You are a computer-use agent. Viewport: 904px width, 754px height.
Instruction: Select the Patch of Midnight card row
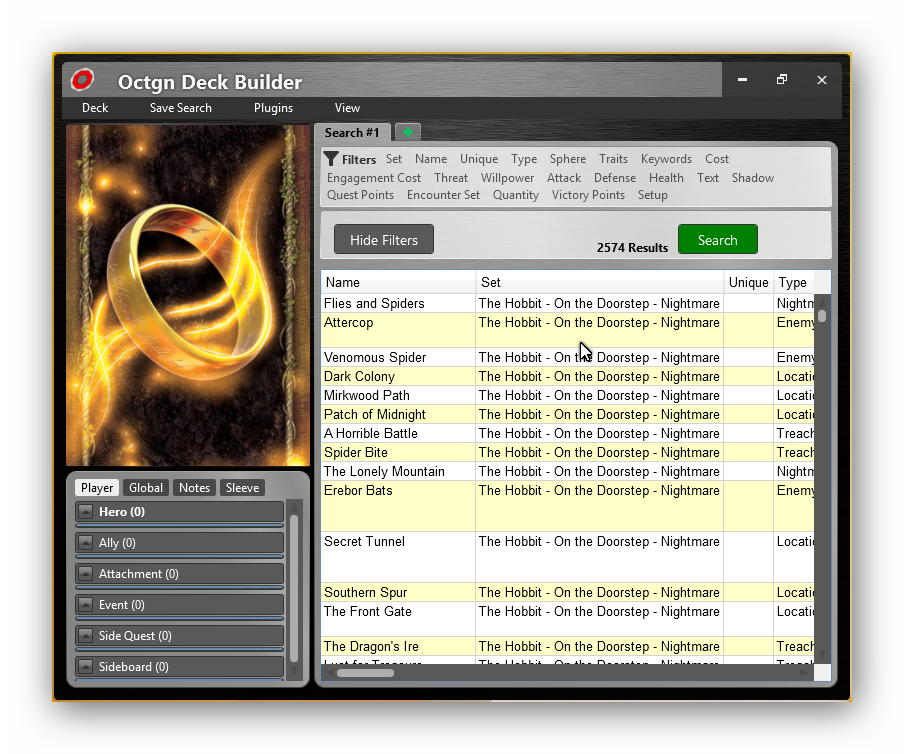pyautogui.click(x=568, y=414)
